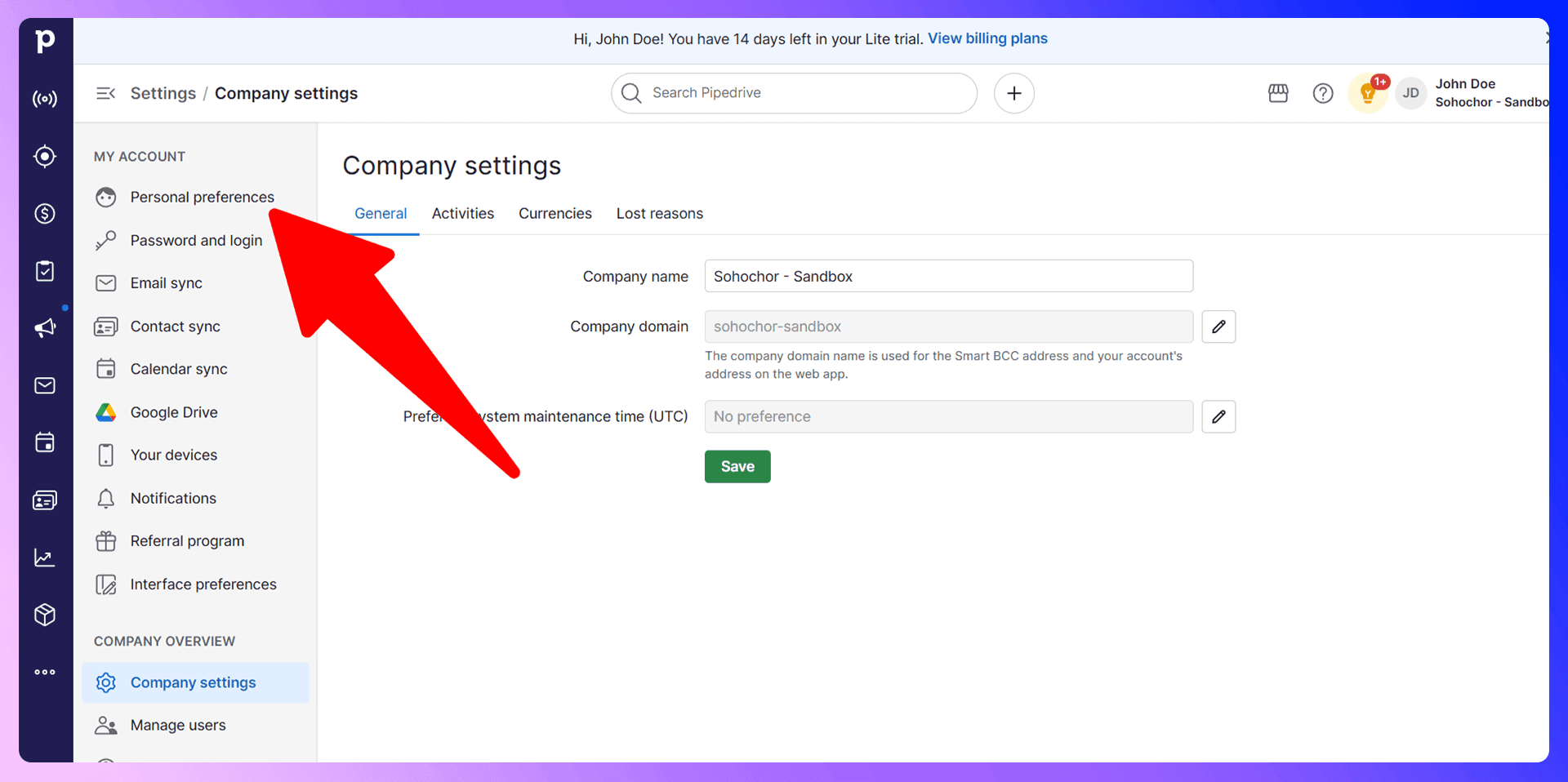Switch to the General tab
Screen dimensions: 1568x782
381,214
